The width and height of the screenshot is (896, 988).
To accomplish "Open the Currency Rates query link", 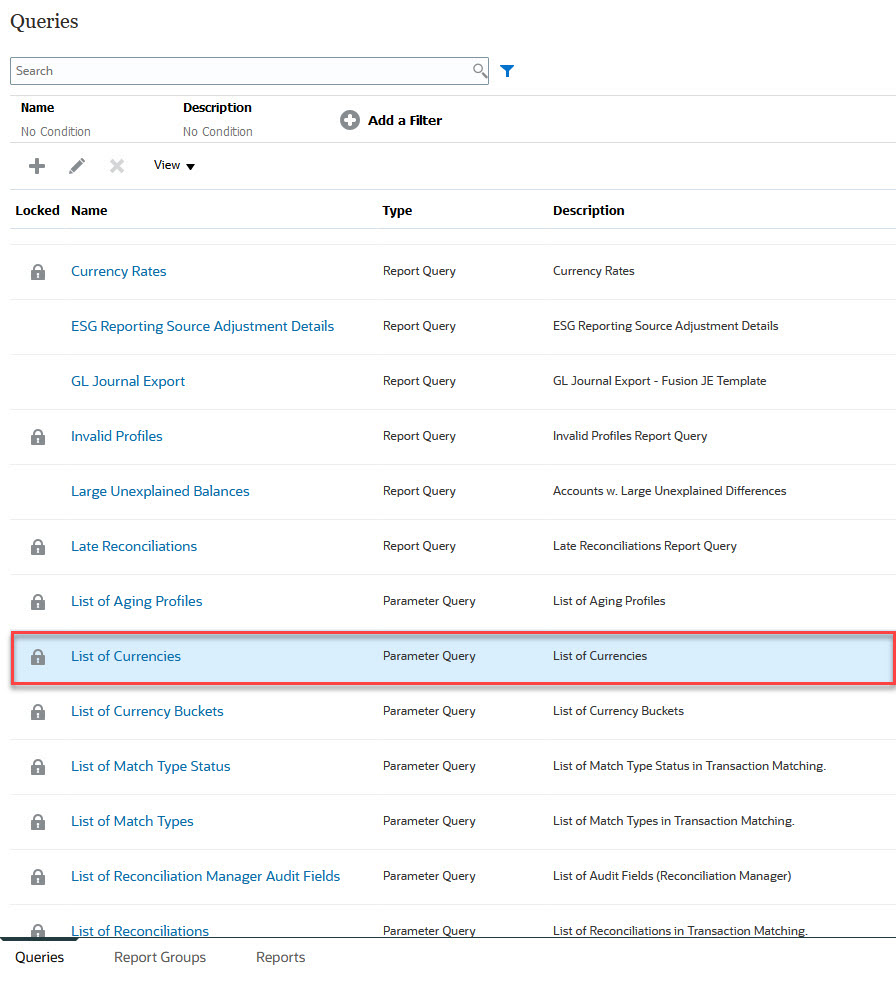I will [118, 271].
